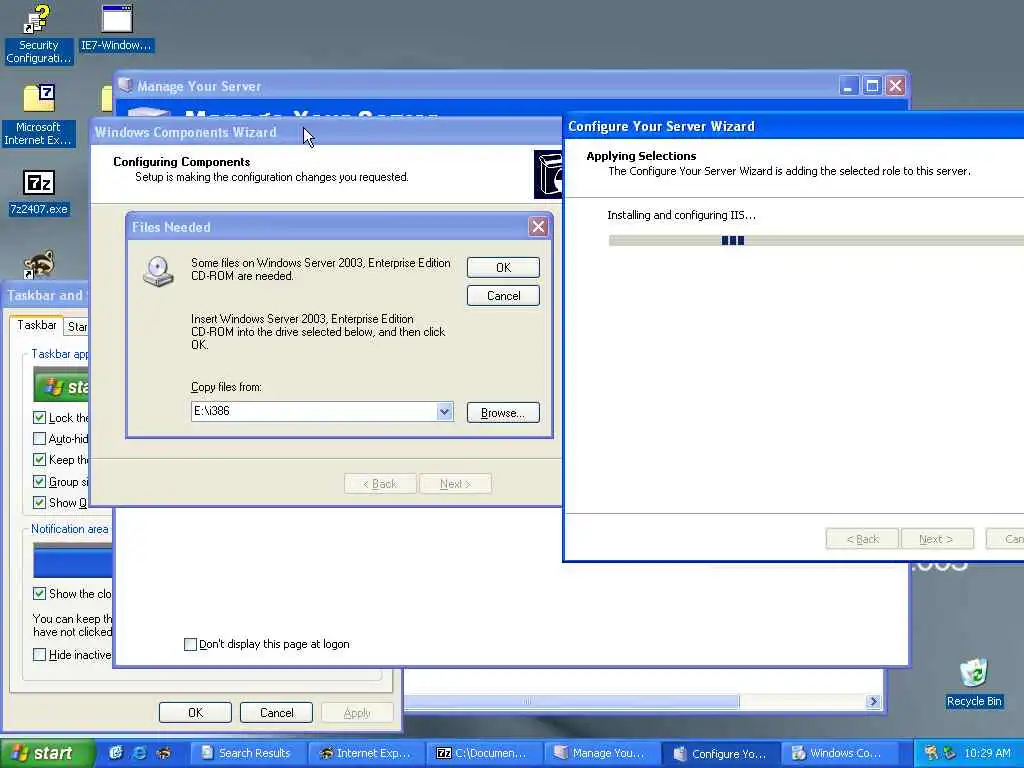Toggle Keep the taskbar on top checkbox
This screenshot has height=768, width=1024.
39,460
